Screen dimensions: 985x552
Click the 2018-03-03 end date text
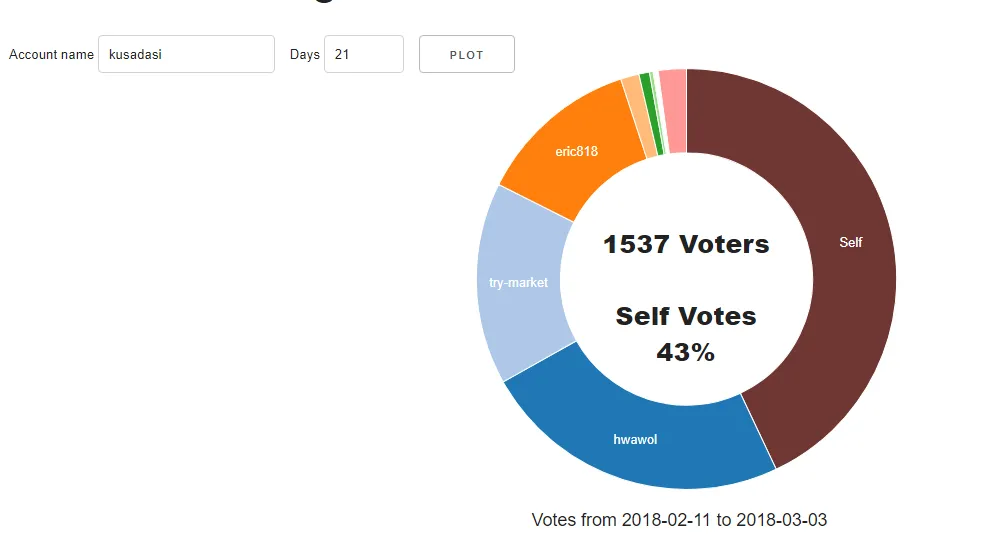pyautogui.click(x=781, y=520)
